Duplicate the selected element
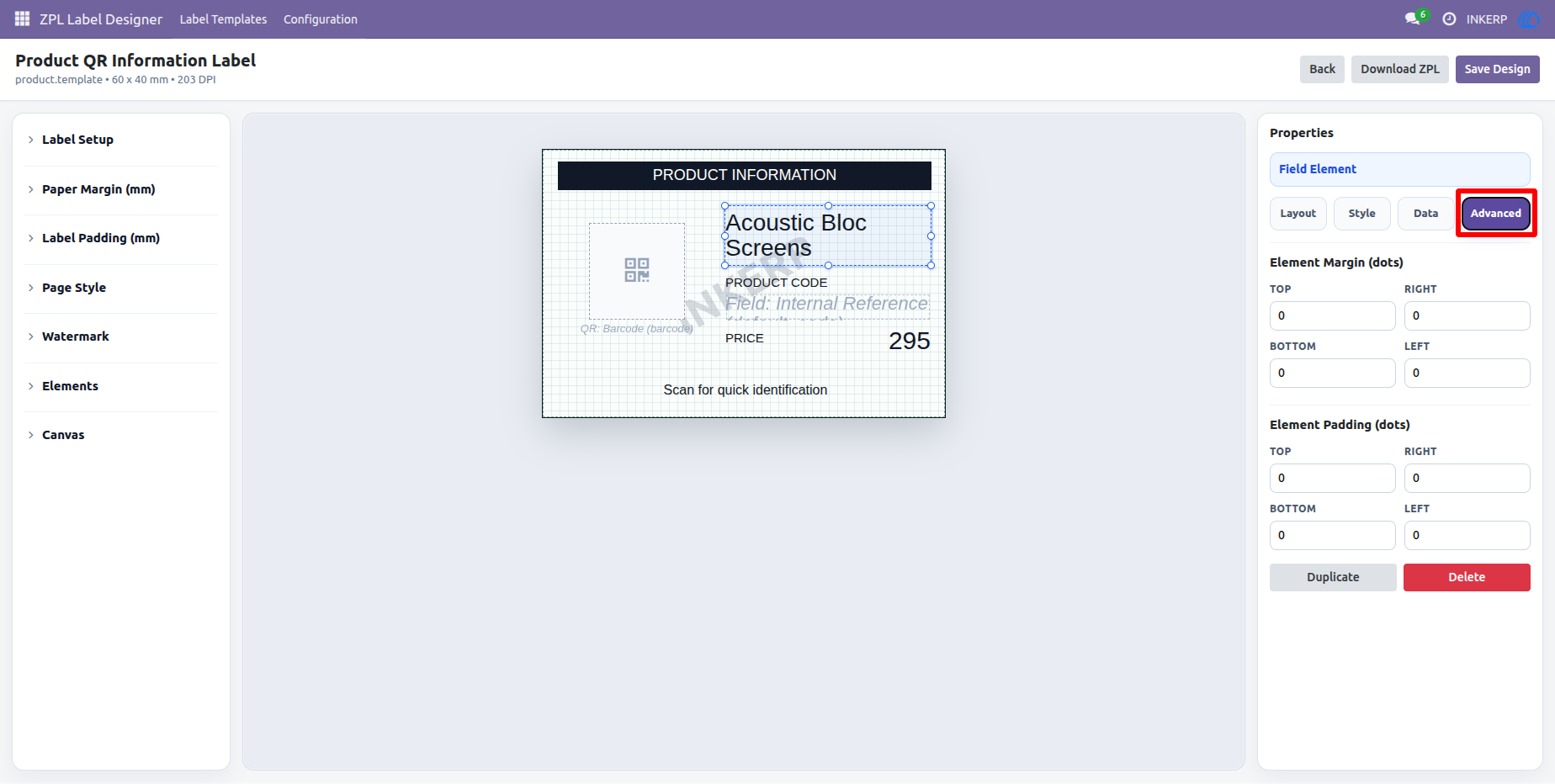The image size is (1555, 784). (1333, 577)
